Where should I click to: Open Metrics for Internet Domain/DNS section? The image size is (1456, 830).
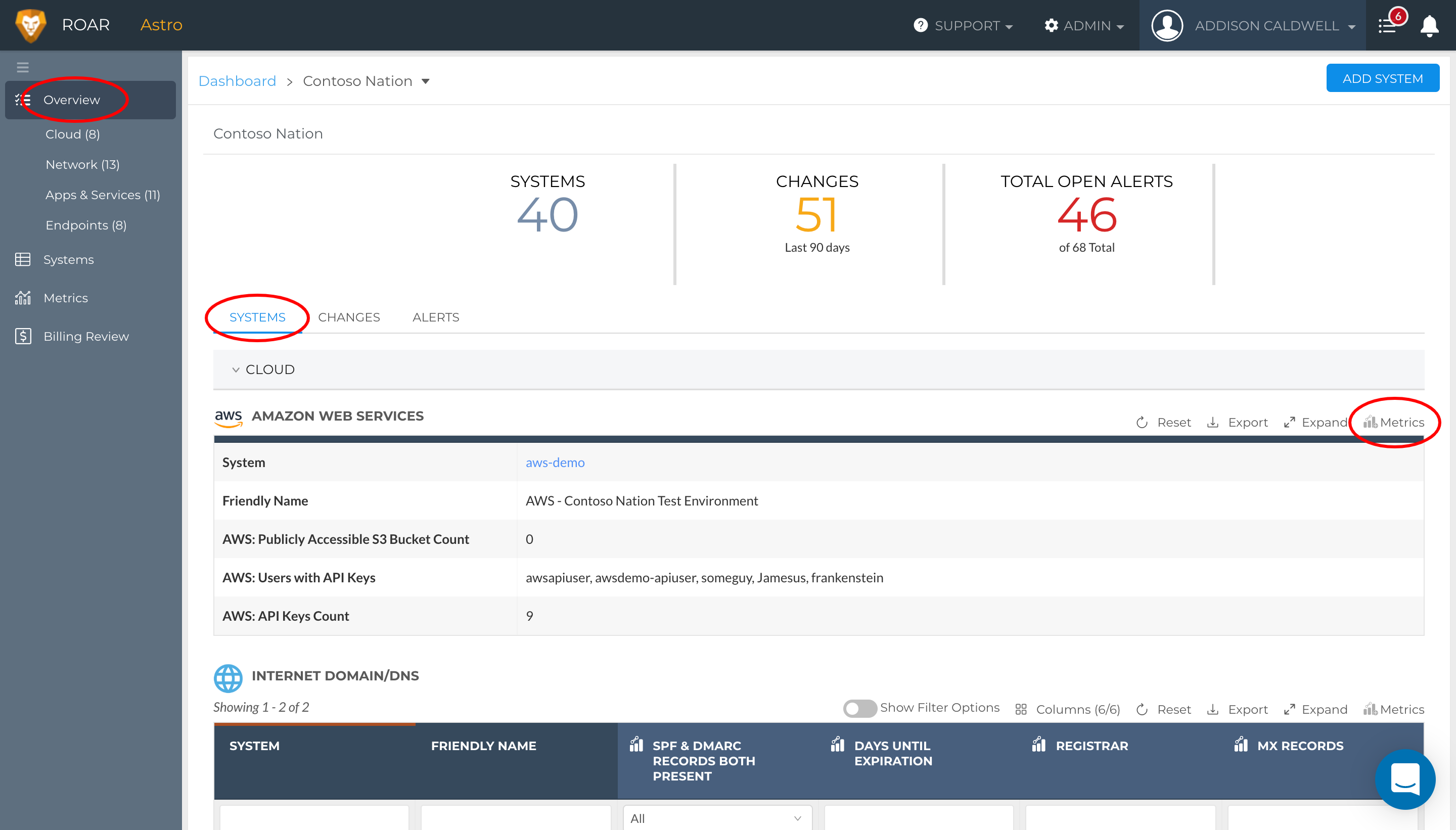pos(1394,709)
